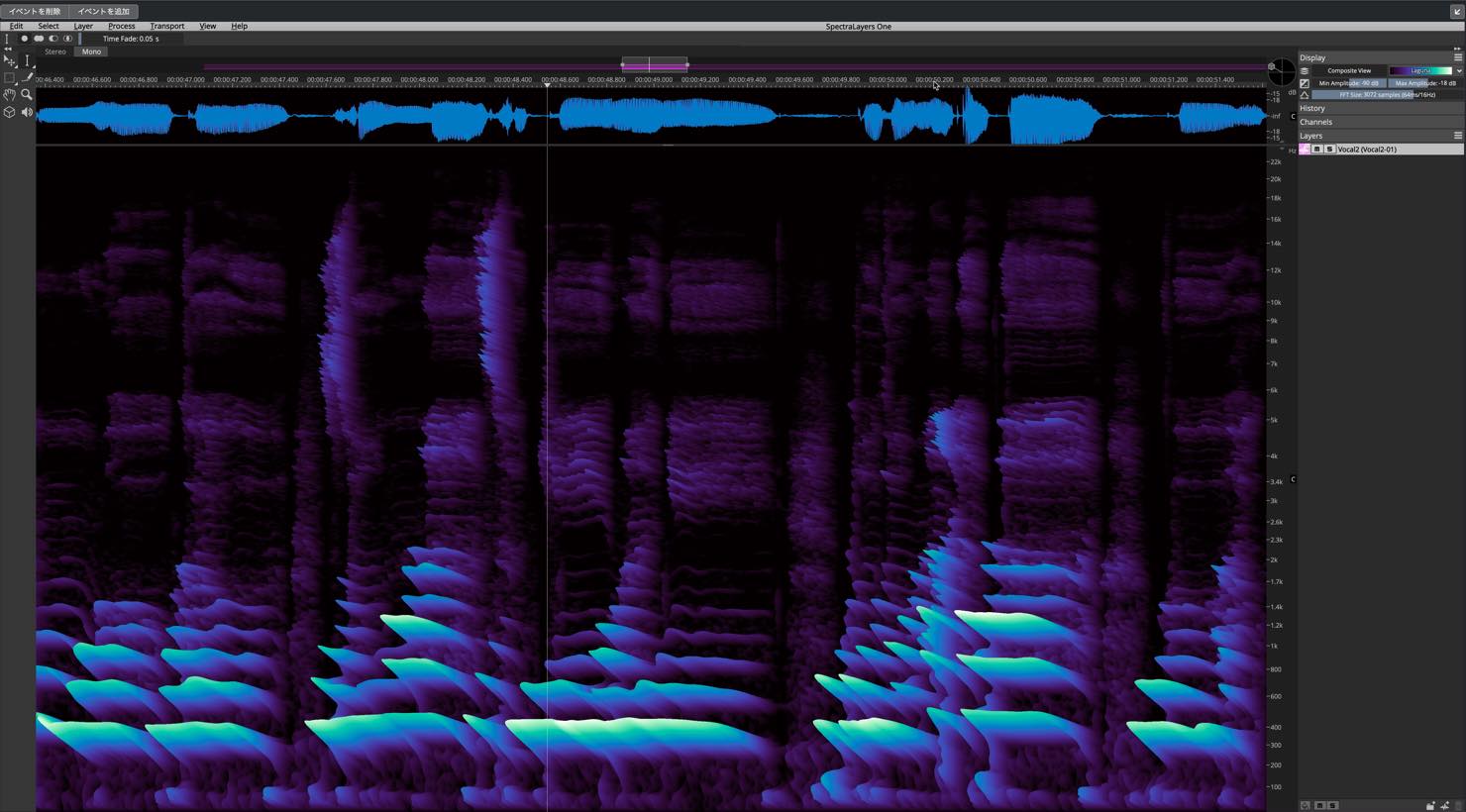Adjust the Time Fade 0.05 s slider
This screenshot has height=812, width=1466.
132,39
